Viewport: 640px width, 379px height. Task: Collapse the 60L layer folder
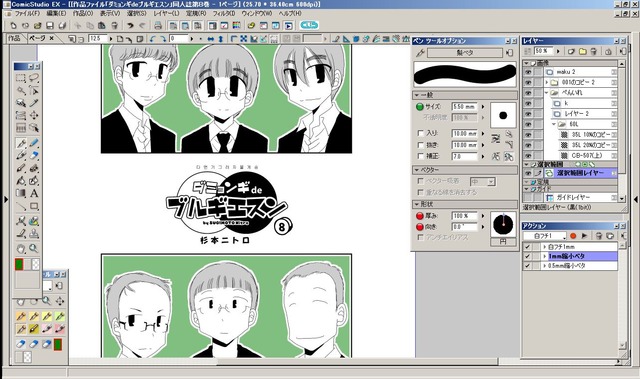554,124
